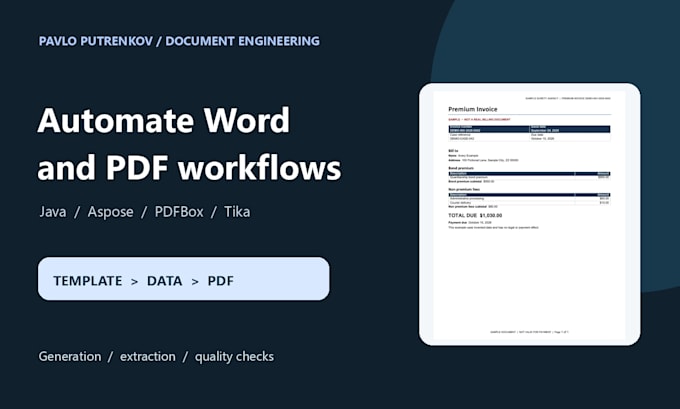The width and height of the screenshot is (680, 409).
Task: Click 'TEMPLATE' in the light blue pill
Action: [x=88, y=281]
